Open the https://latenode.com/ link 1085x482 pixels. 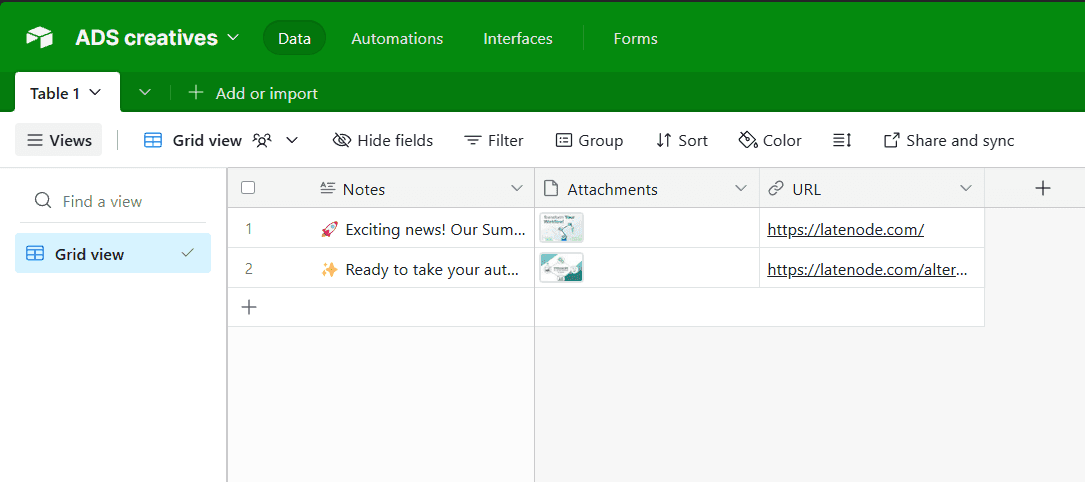[x=845, y=229]
